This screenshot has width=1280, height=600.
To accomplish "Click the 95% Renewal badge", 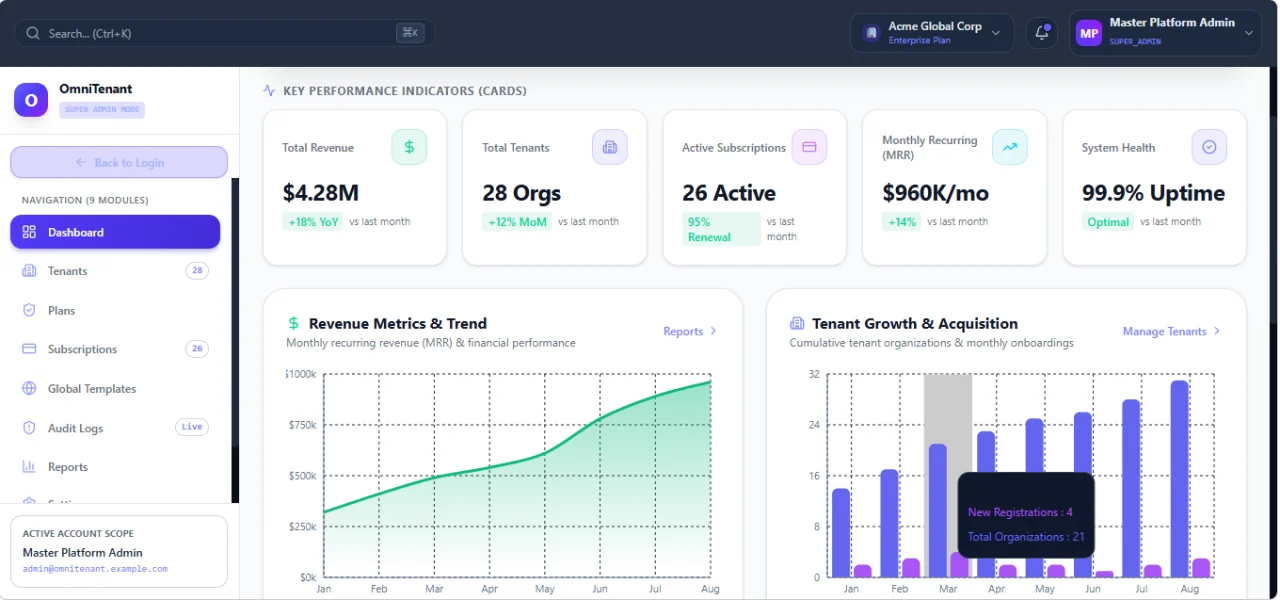I will pos(721,229).
